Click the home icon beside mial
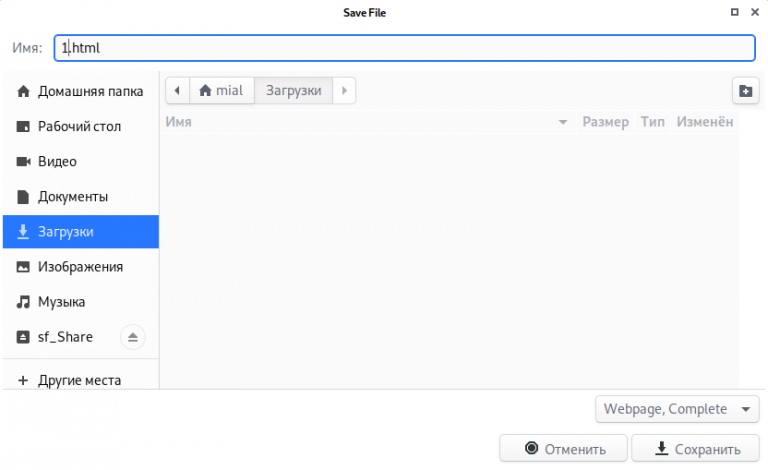 coord(205,91)
